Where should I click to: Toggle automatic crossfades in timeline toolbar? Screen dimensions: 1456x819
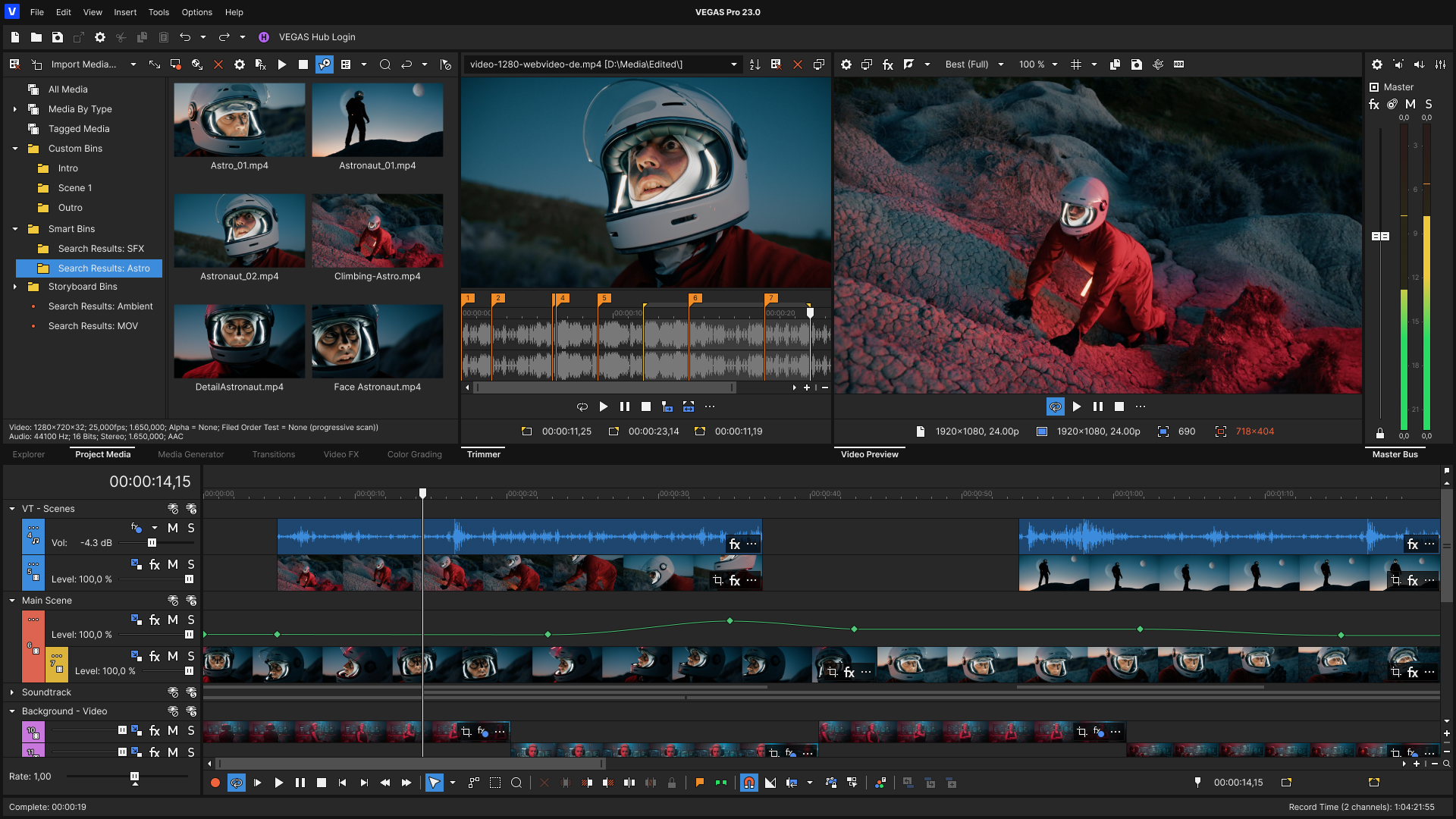coord(770,783)
